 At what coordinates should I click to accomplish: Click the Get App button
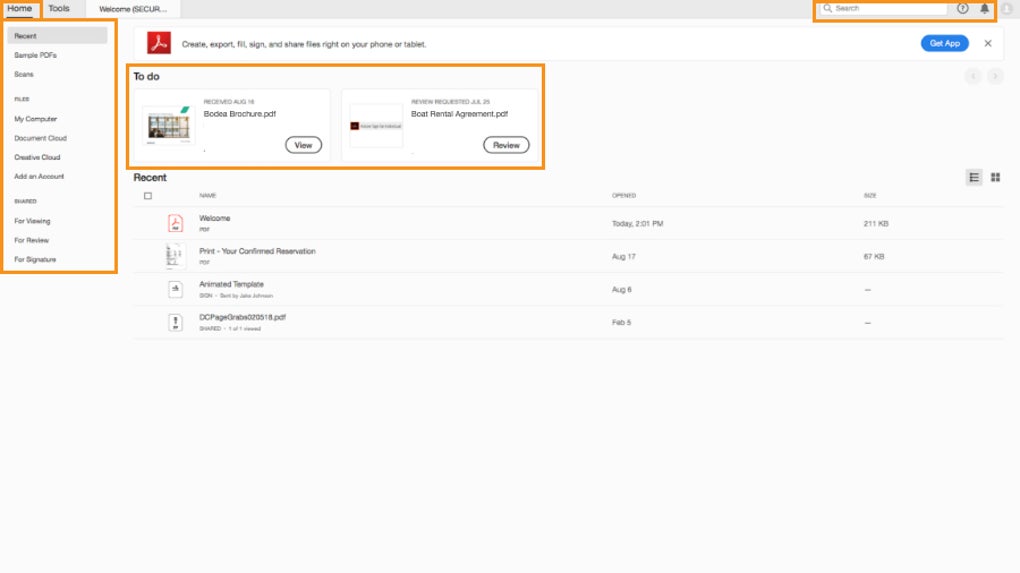point(945,44)
